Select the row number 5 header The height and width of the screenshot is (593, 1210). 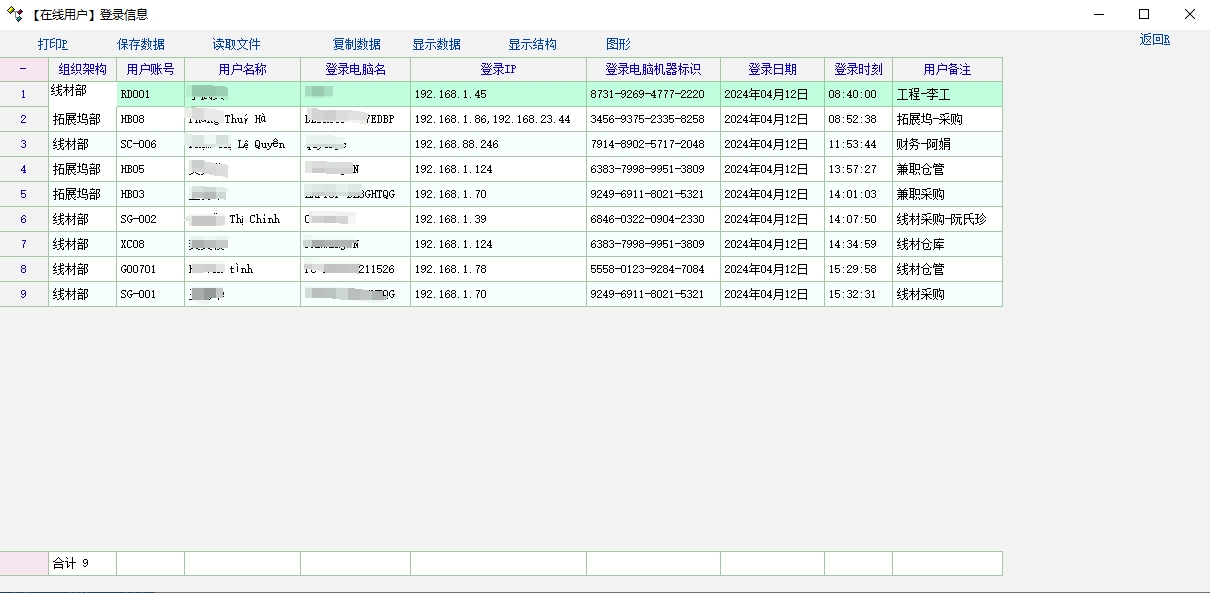(24, 194)
